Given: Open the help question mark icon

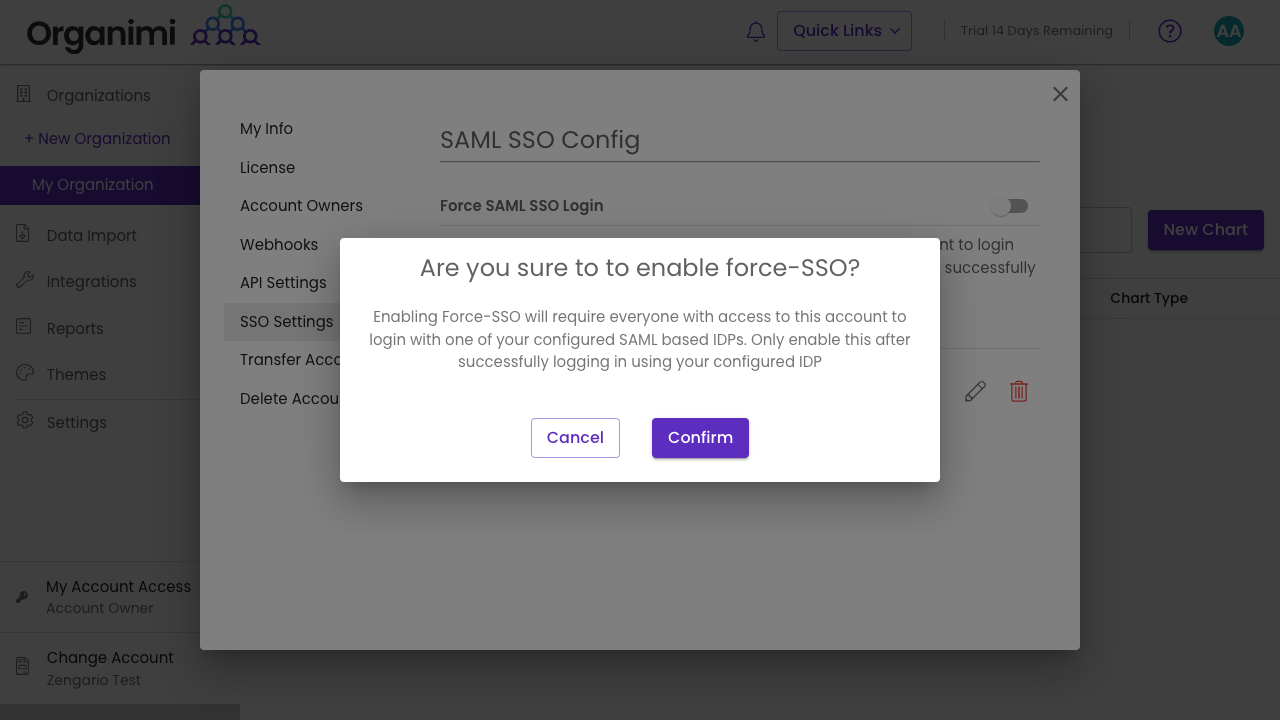Looking at the screenshot, I should (1169, 31).
